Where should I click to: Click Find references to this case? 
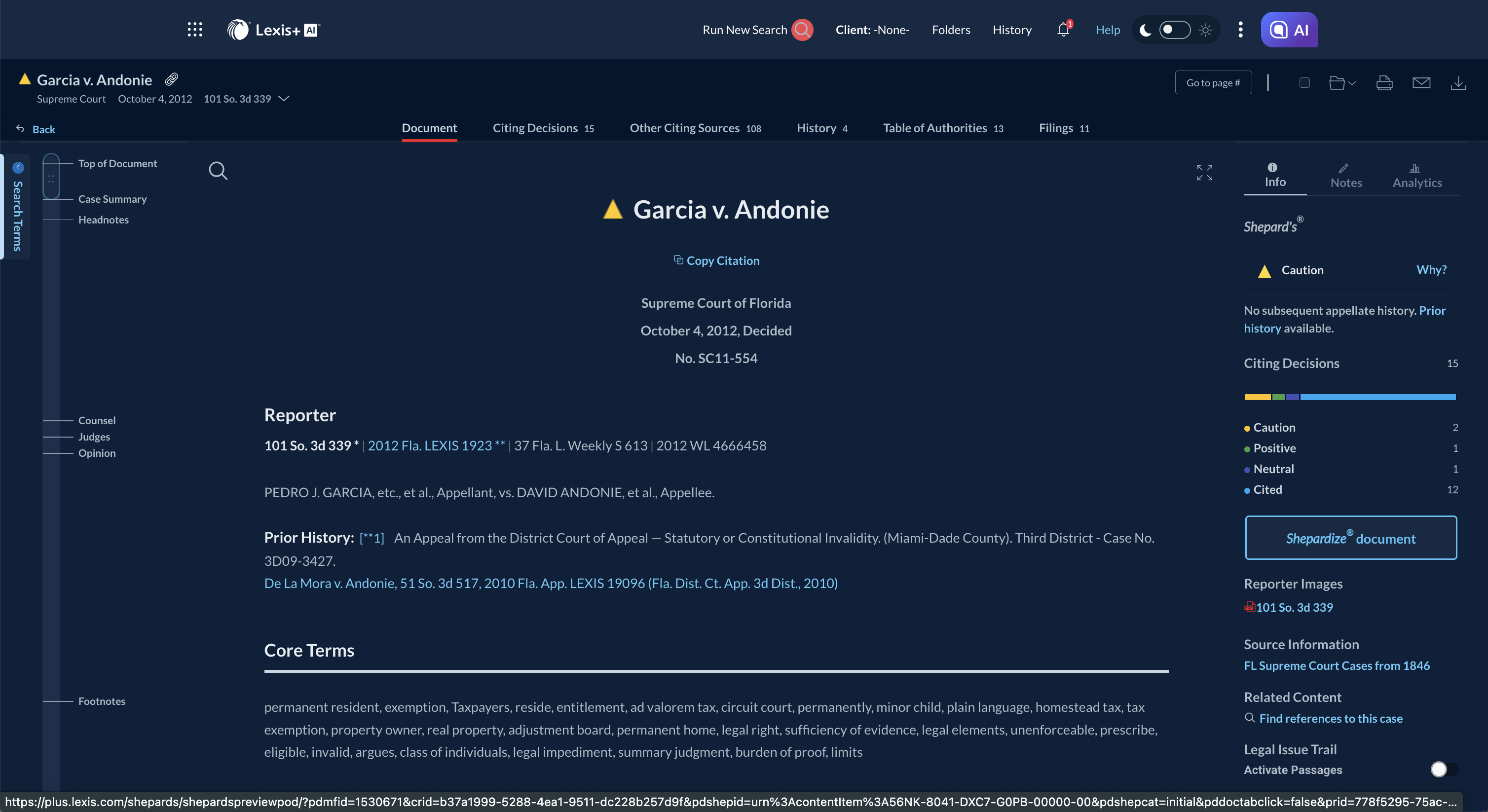pyautogui.click(x=1330, y=718)
